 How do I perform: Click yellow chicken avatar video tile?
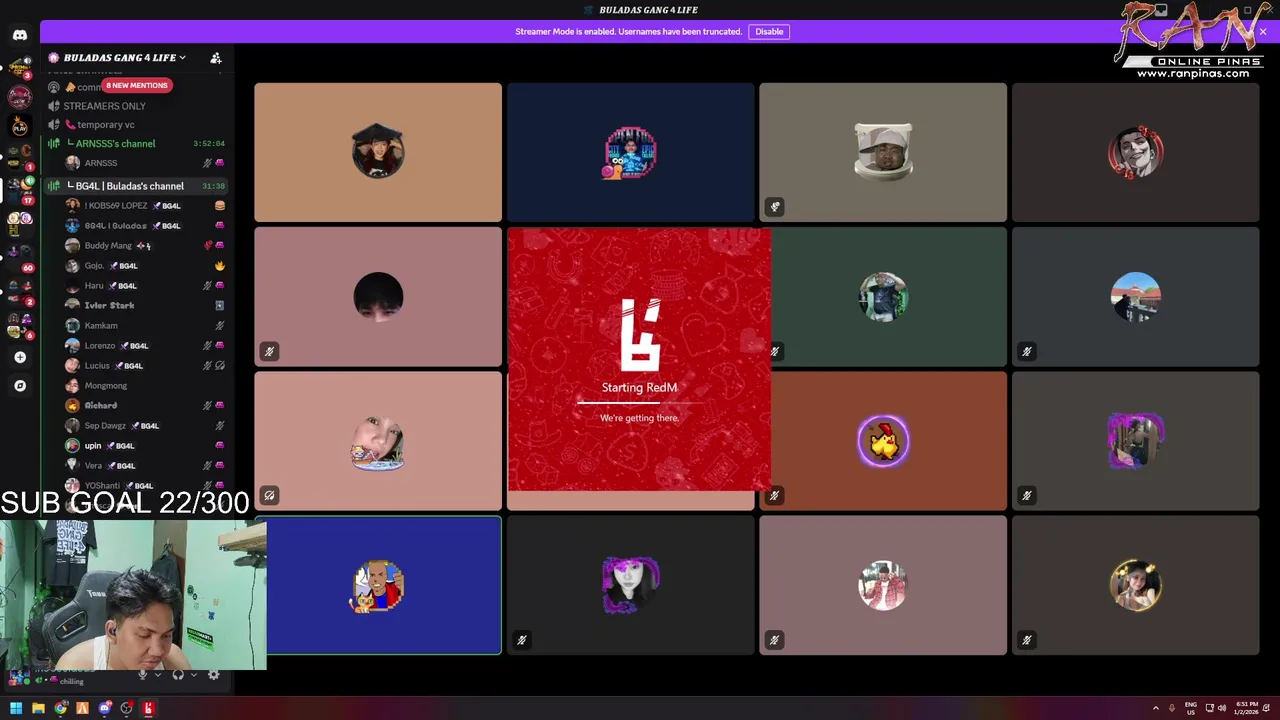click(x=883, y=441)
